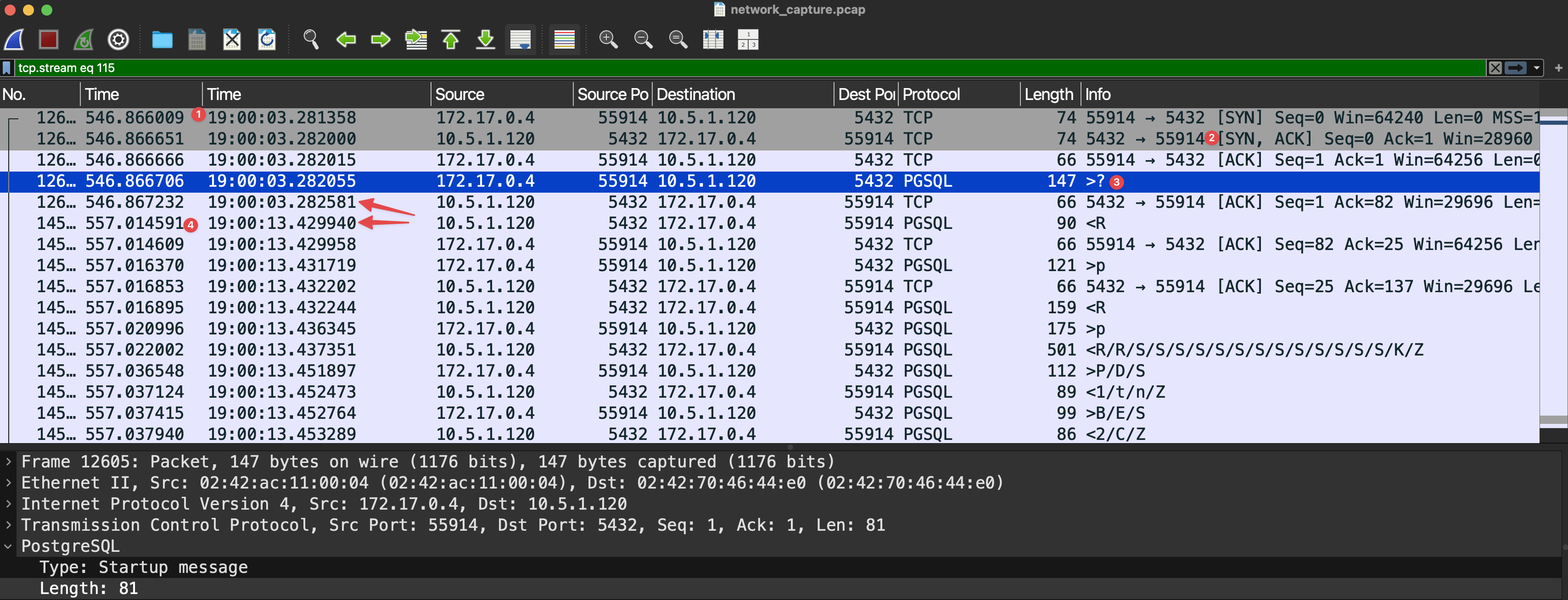Edit the tcp.stream eq 115 filter field
This screenshot has height=600, width=1568.
[x=730, y=67]
